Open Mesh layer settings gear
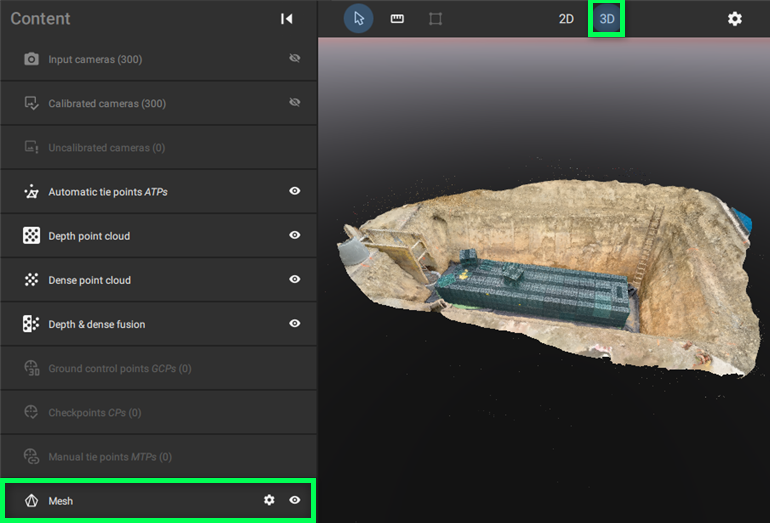The image size is (770, 523). (269, 500)
